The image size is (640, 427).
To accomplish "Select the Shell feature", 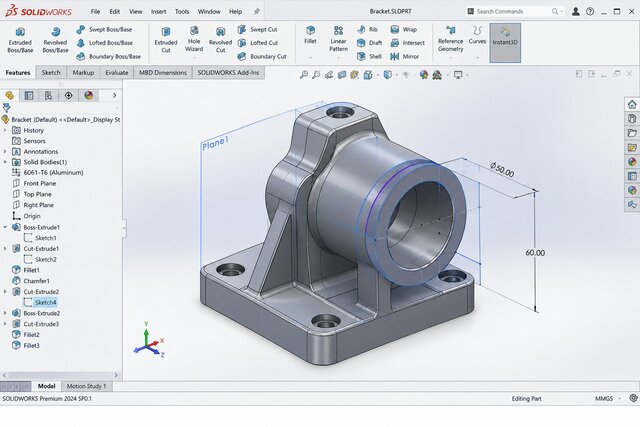I will click(369, 56).
